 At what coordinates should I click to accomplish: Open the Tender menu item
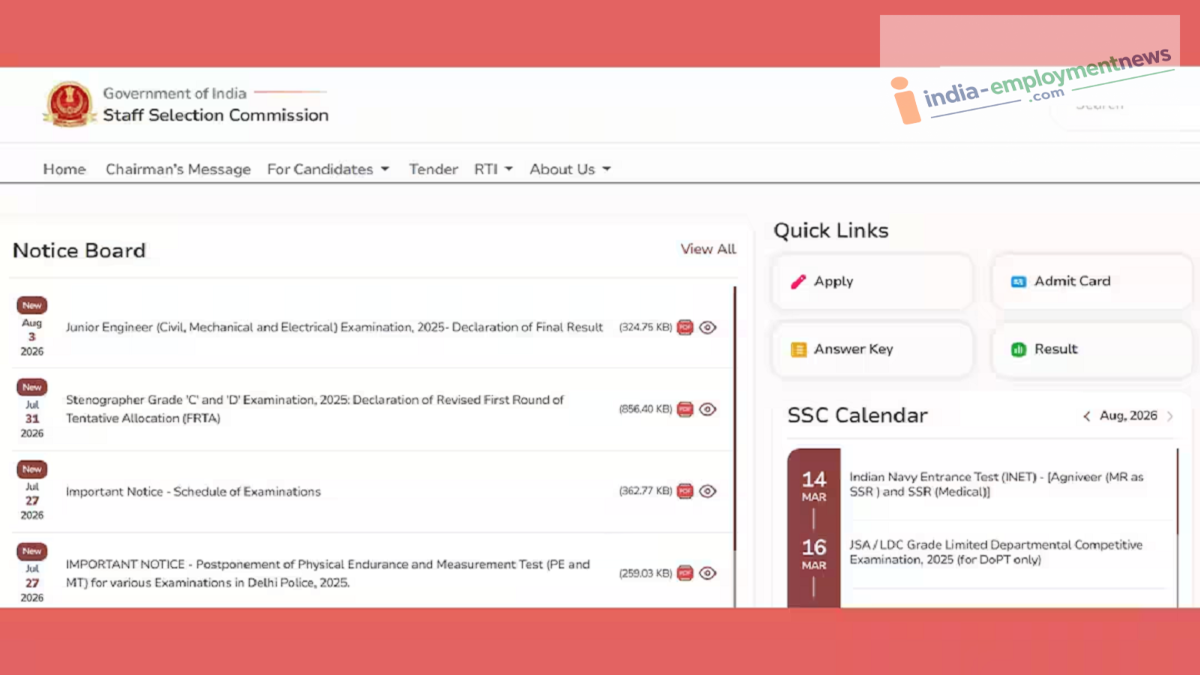coord(433,169)
